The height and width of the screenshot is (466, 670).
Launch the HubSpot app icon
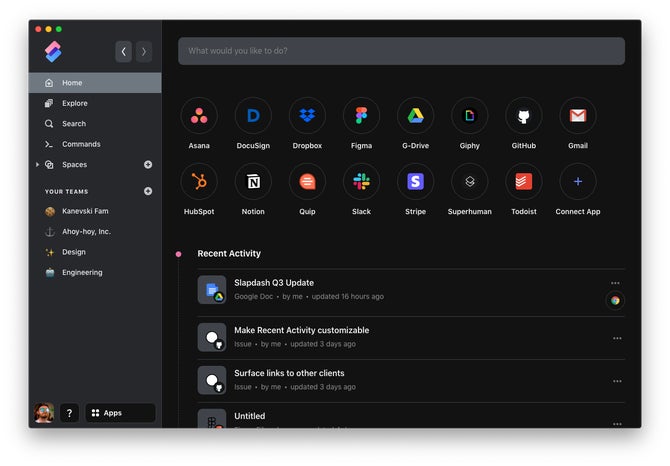[199, 182]
